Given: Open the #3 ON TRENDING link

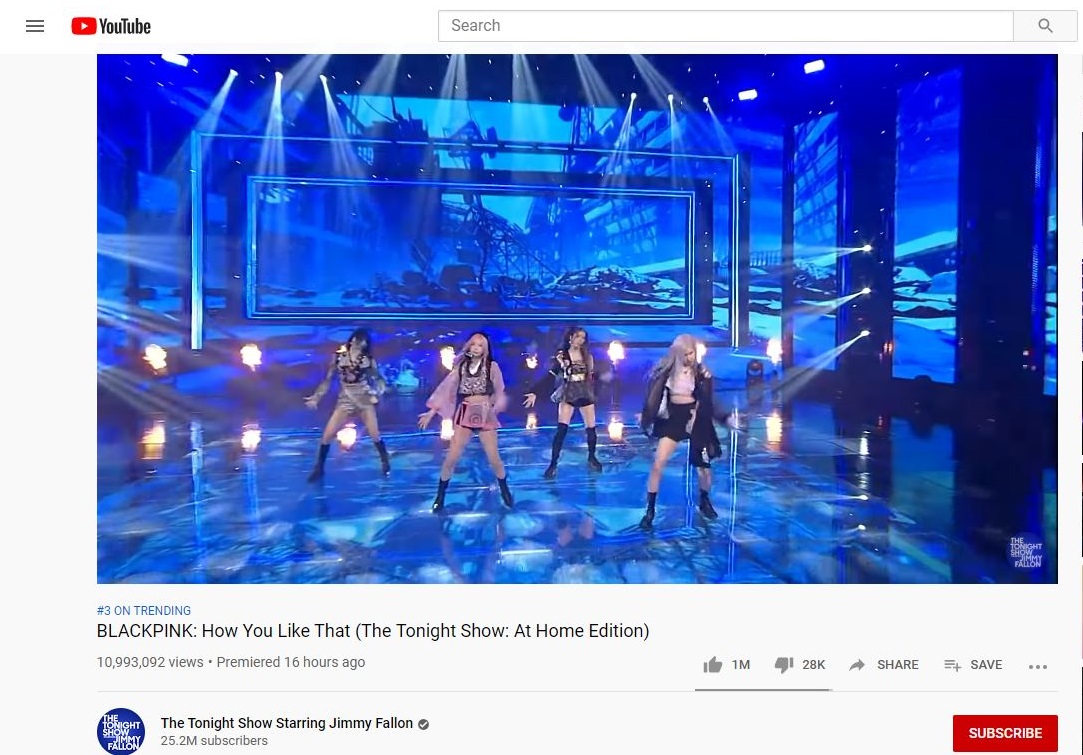Looking at the screenshot, I should (x=144, y=611).
